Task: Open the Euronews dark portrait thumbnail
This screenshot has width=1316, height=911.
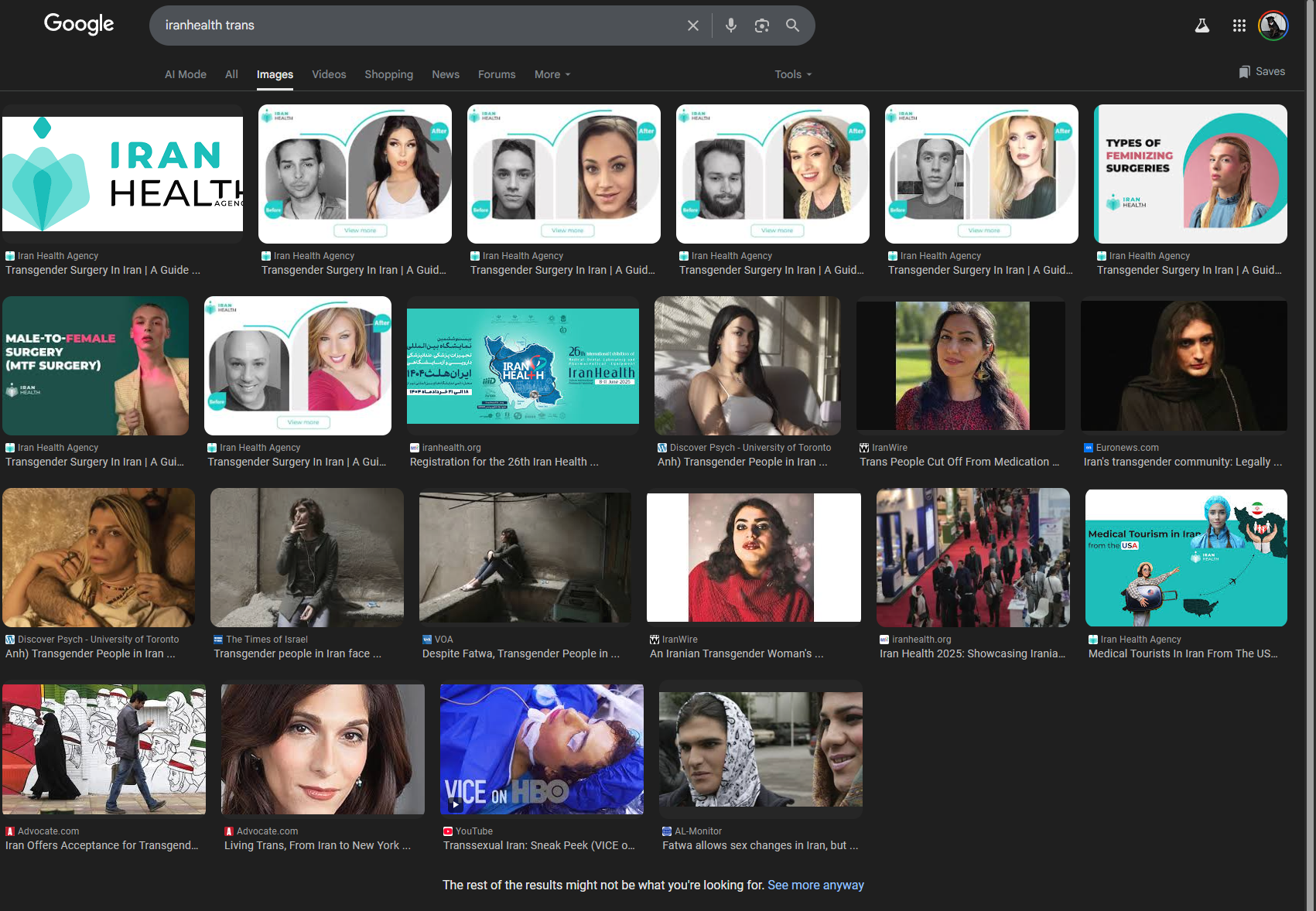Action: point(1184,366)
